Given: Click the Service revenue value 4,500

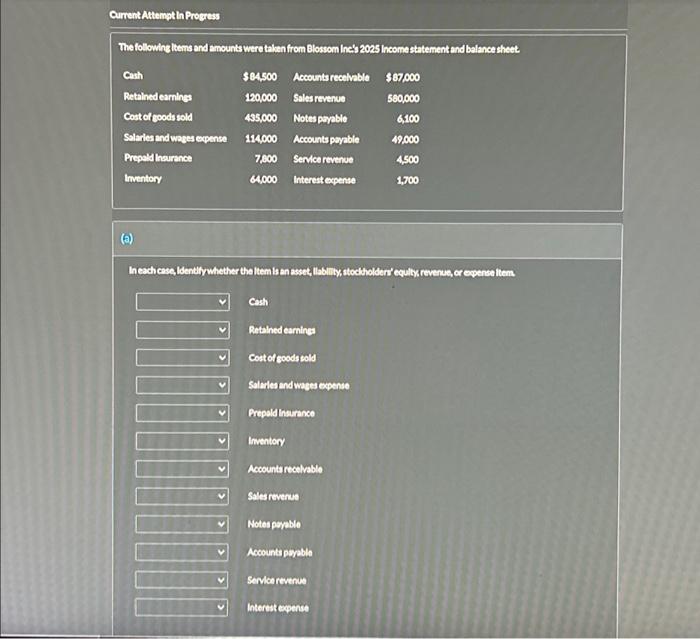Looking at the screenshot, I should 408,159.
